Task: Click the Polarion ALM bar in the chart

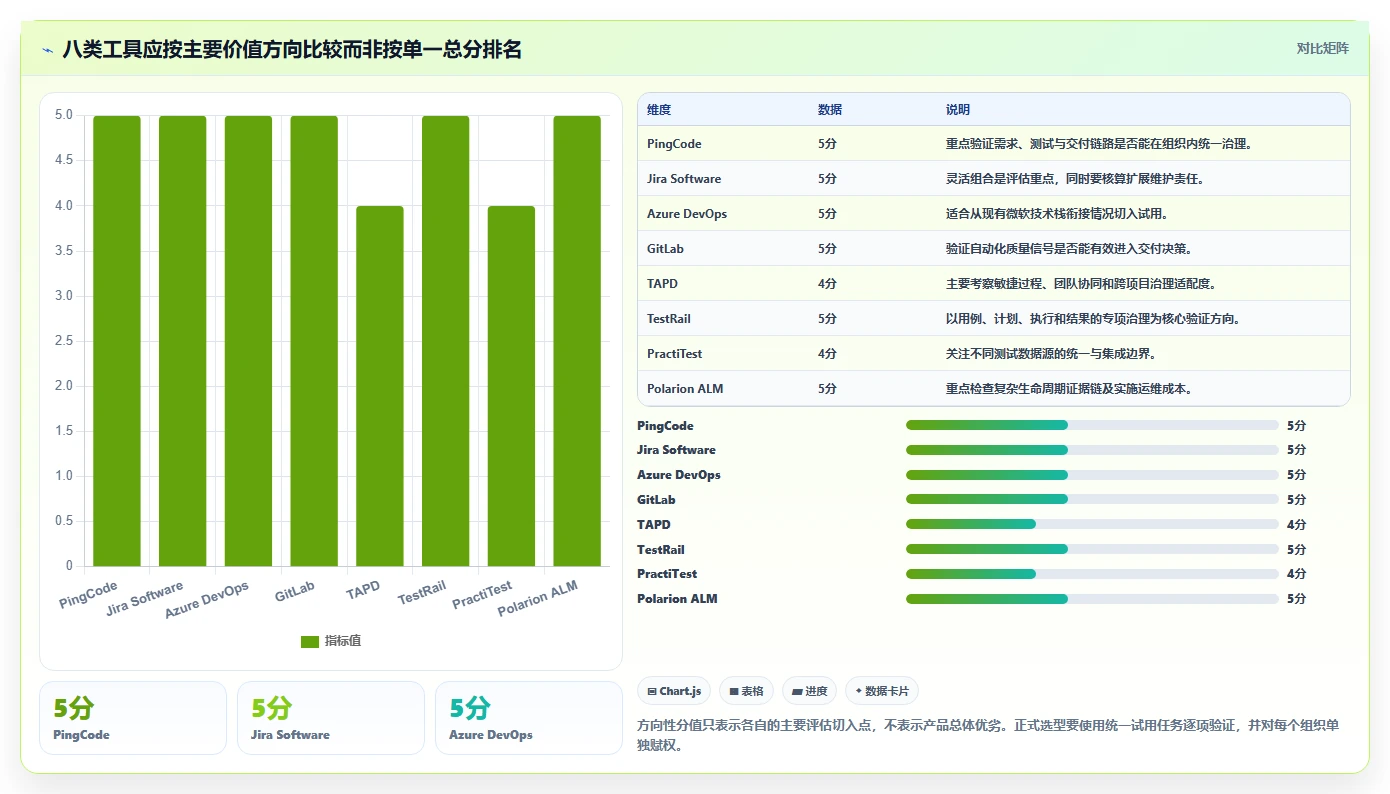Action: [577, 341]
